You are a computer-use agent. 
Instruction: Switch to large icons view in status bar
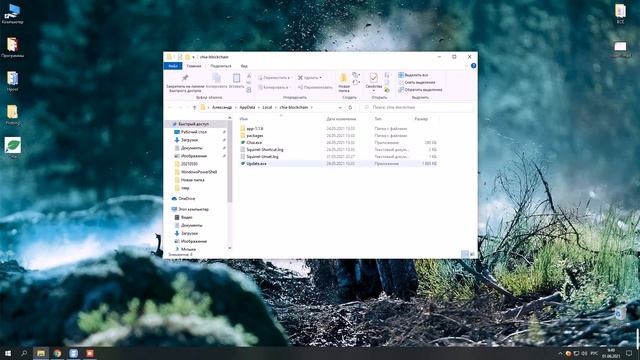[472, 254]
